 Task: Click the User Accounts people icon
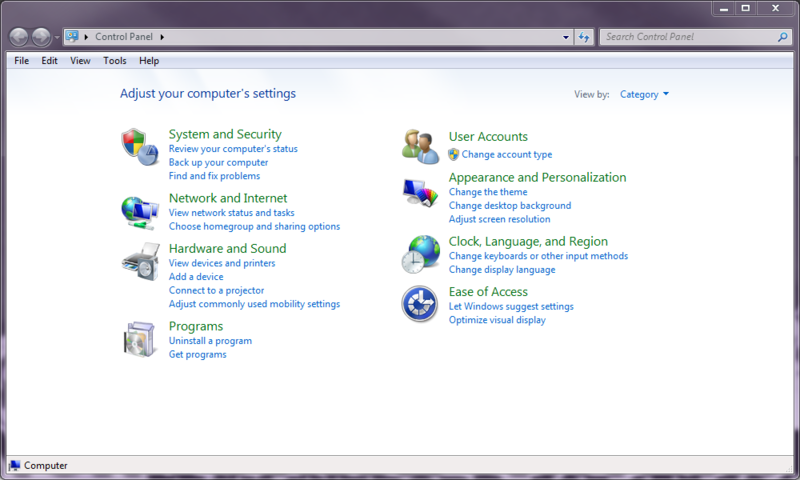coord(420,146)
